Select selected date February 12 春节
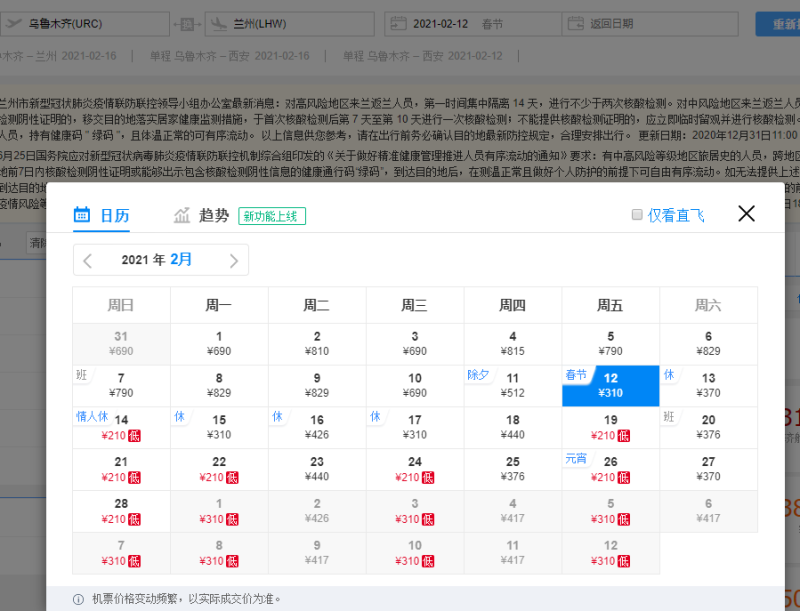This screenshot has width=800, height=611. tap(610, 385)
